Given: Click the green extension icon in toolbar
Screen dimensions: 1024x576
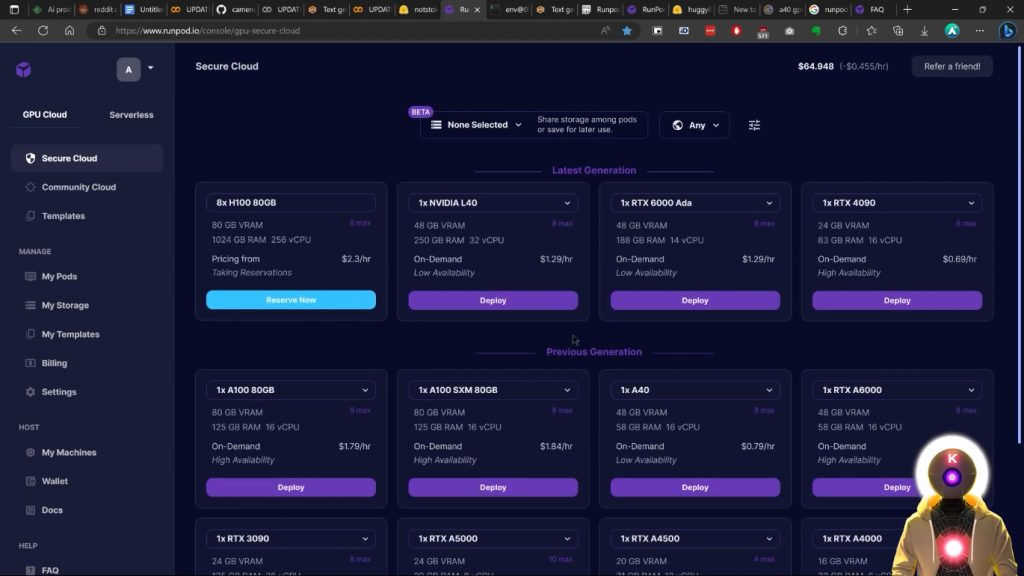Looking at the screenshot, I should [x=816, y=31].
